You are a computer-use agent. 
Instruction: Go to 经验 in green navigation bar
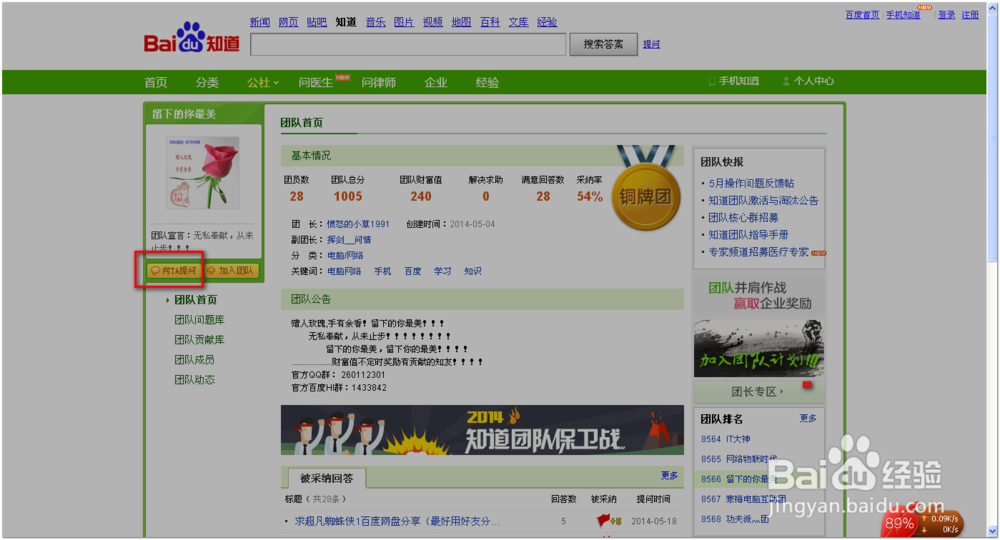(x=487, y=82)
